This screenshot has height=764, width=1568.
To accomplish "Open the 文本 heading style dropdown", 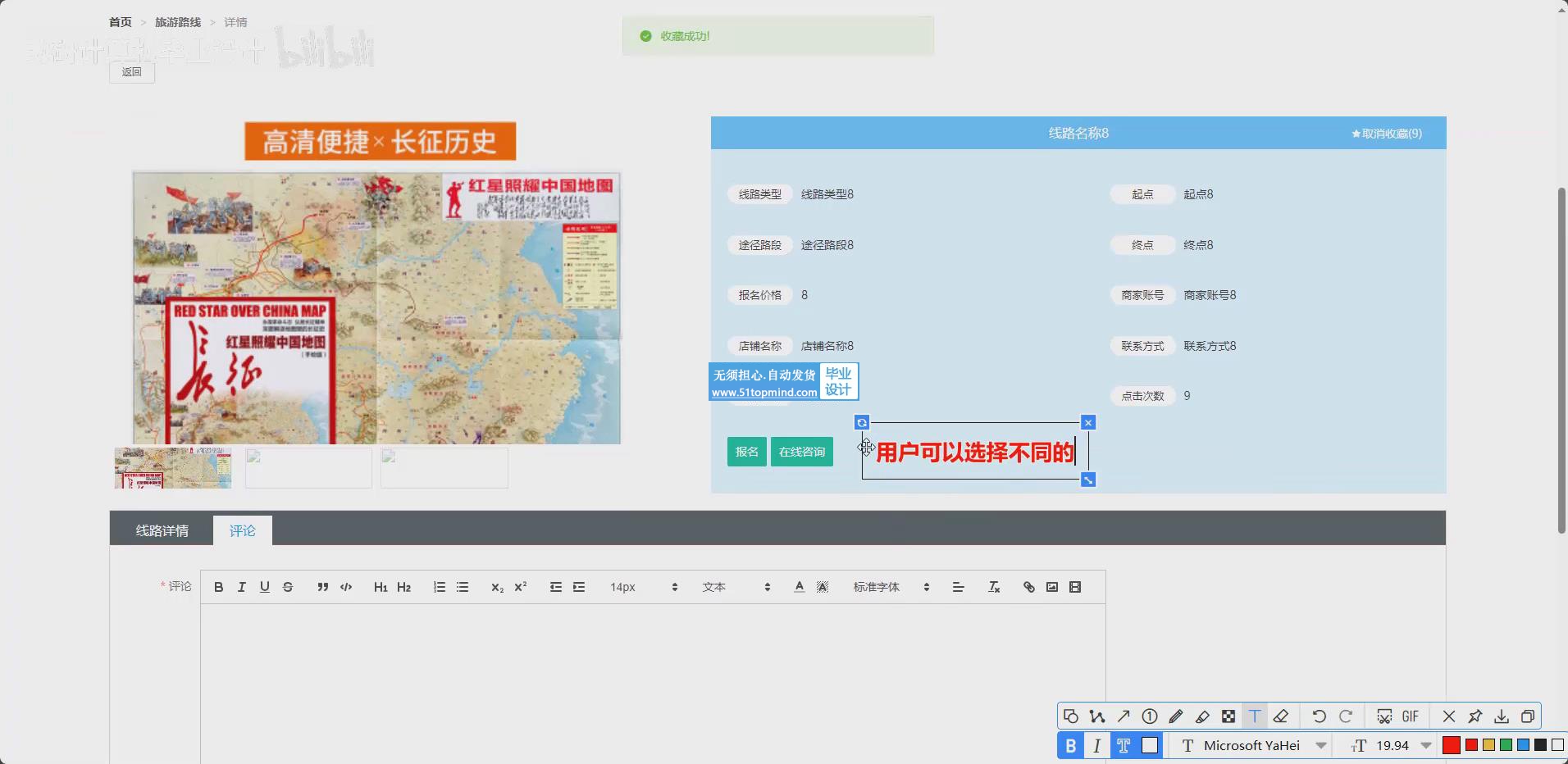I will coord(736,587).
